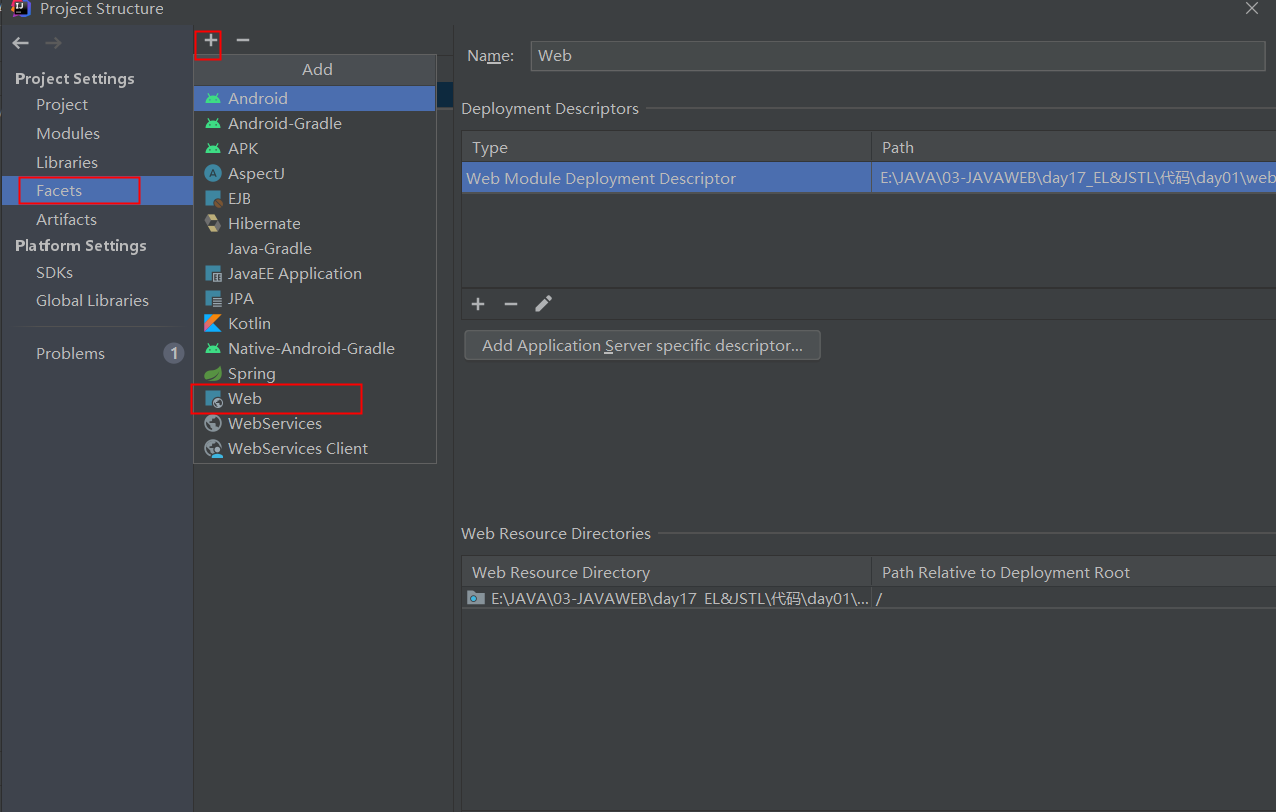Click the "/" relative path cell
This screenshot has width=1276, height=812.
pos(1074,598)
